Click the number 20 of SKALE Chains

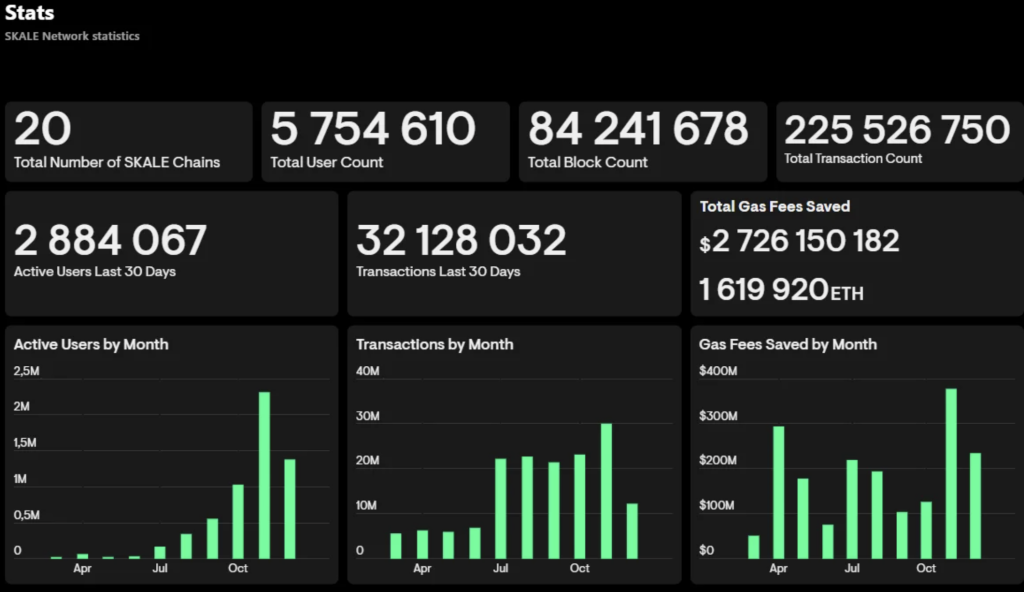42,129
